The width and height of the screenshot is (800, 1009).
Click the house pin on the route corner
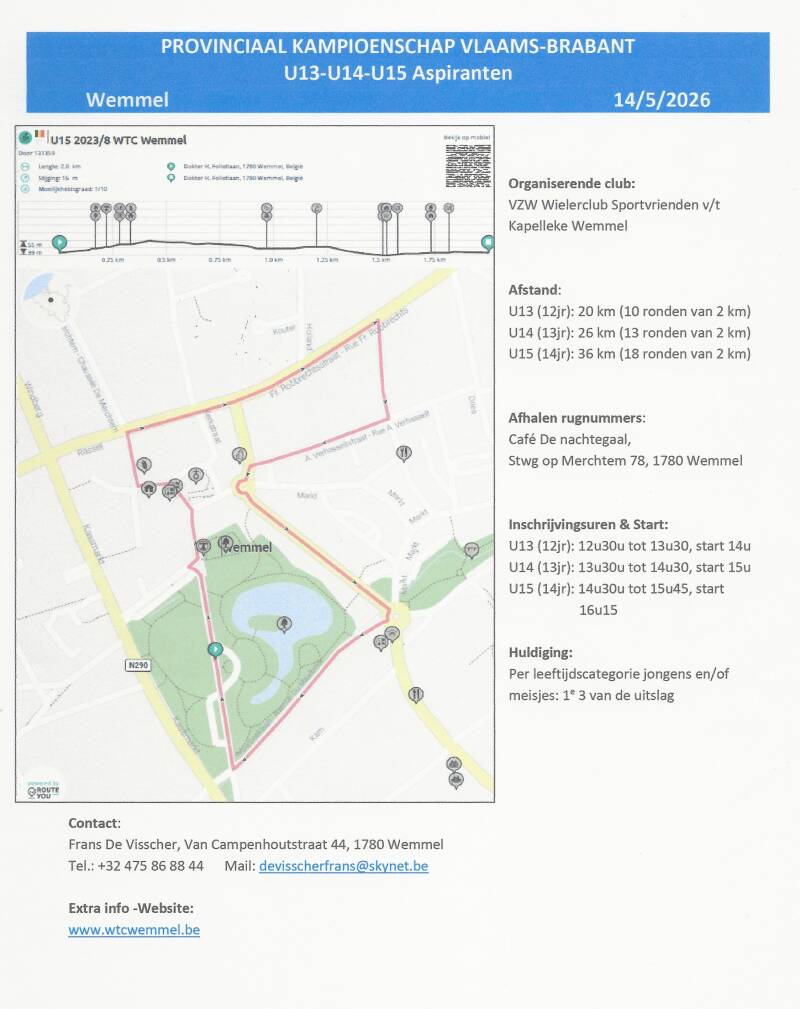tap(149, 490)
